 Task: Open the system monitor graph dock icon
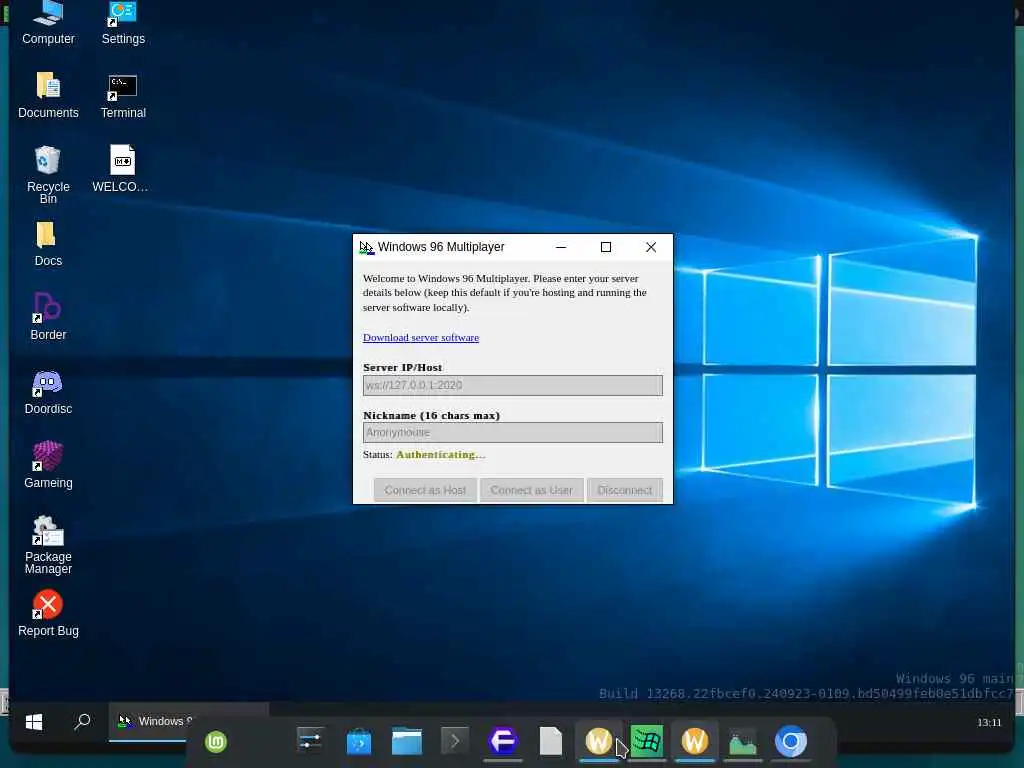point(743,741)
